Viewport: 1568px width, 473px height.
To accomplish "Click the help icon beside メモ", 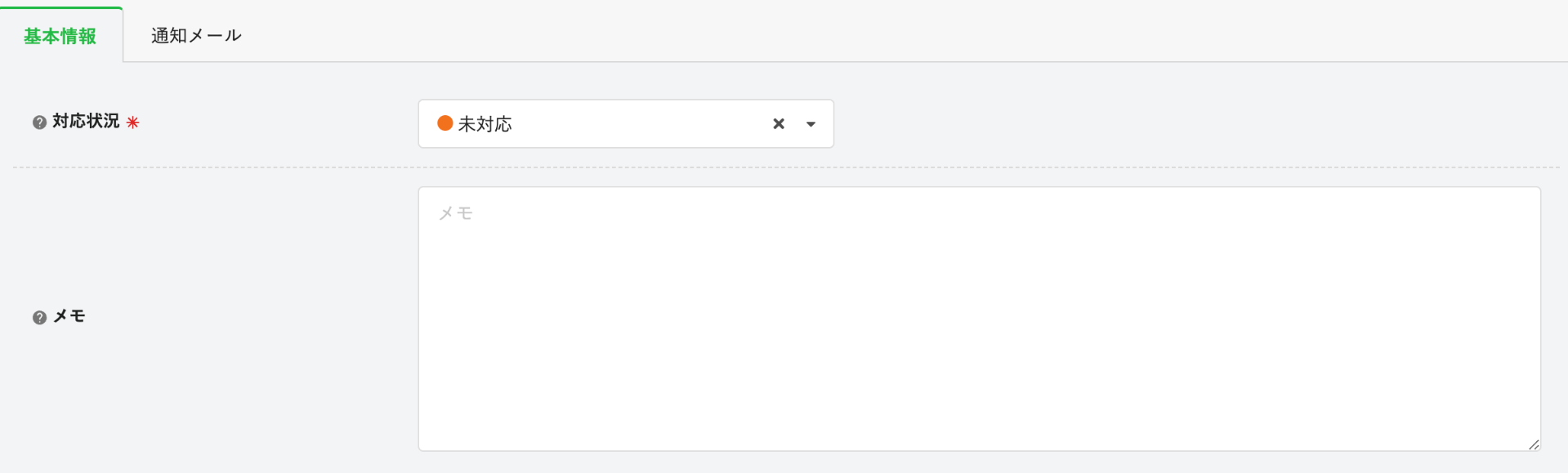I will click(x=39, y=318).
